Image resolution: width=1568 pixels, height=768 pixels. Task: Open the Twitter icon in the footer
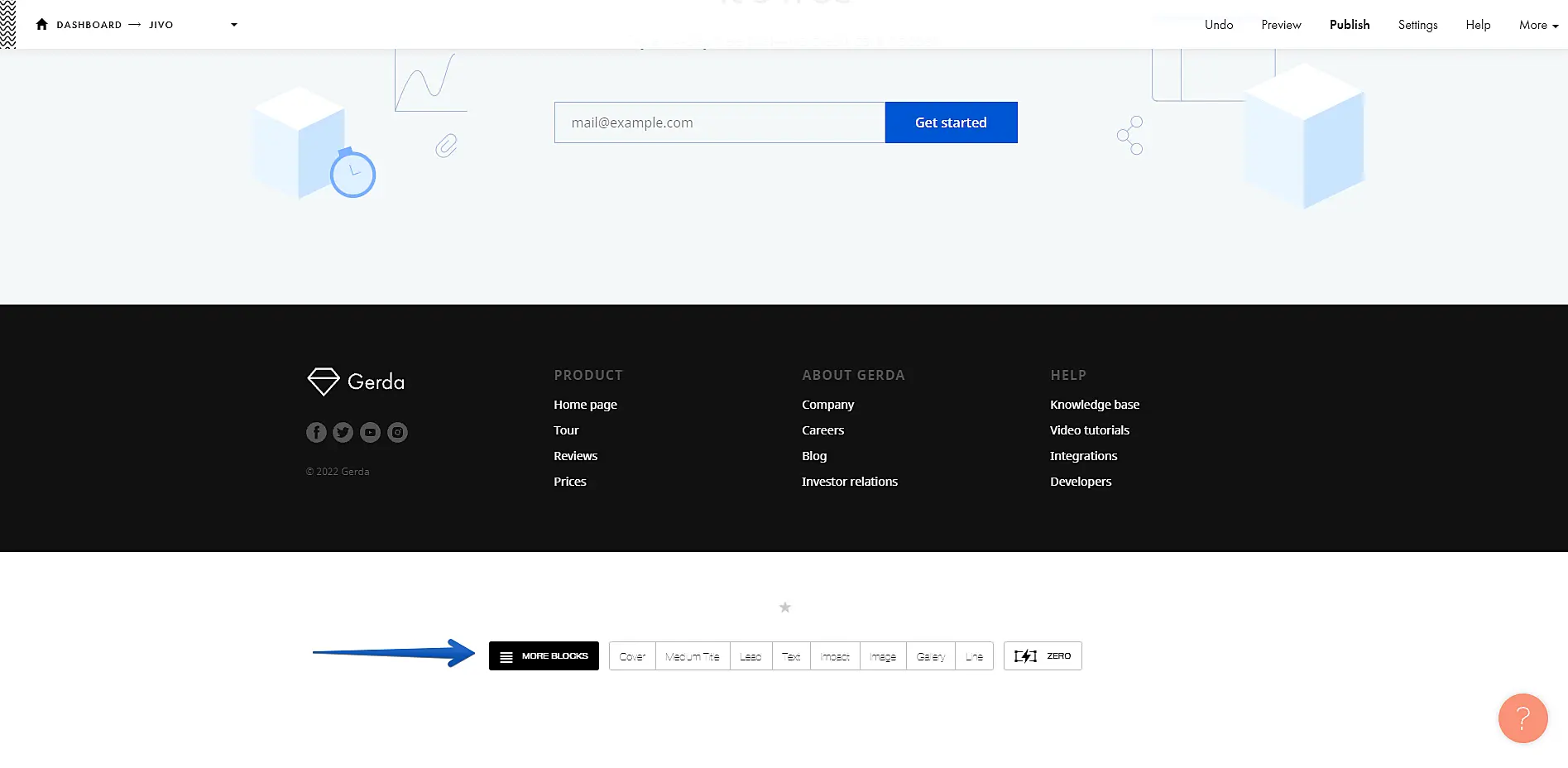pos(343,432)
